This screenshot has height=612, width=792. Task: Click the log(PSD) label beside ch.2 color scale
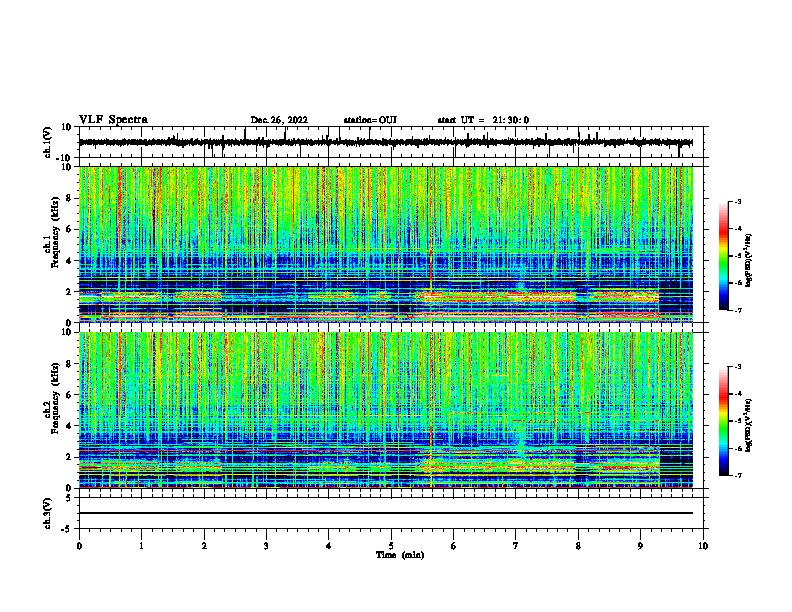748,425
